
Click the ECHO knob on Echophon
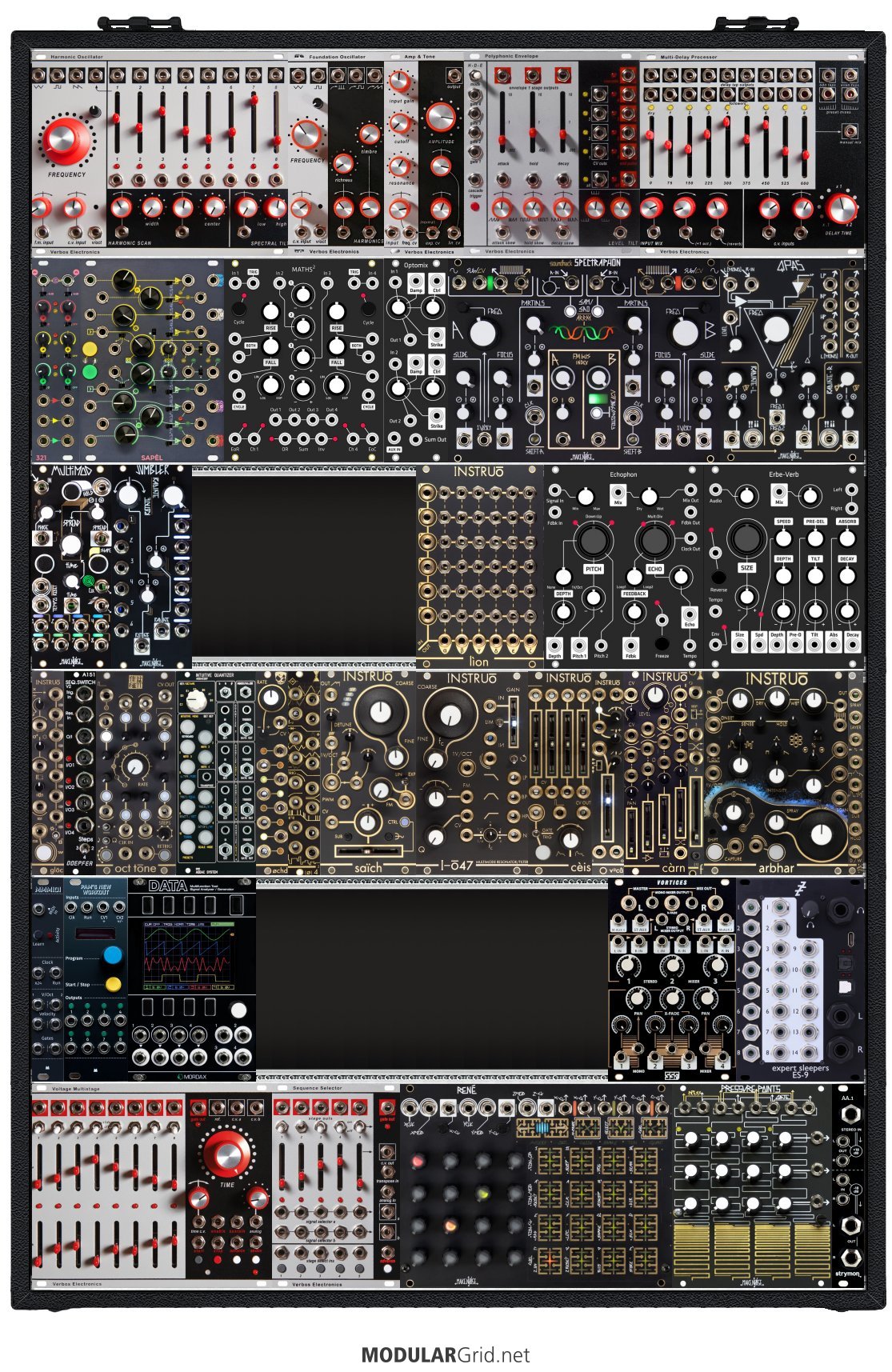point(654,542)
